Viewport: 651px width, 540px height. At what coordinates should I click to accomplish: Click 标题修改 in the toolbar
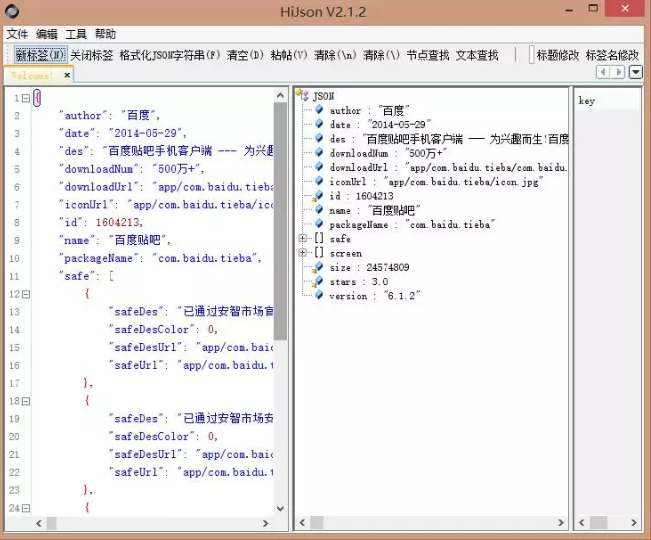(558, 55)
